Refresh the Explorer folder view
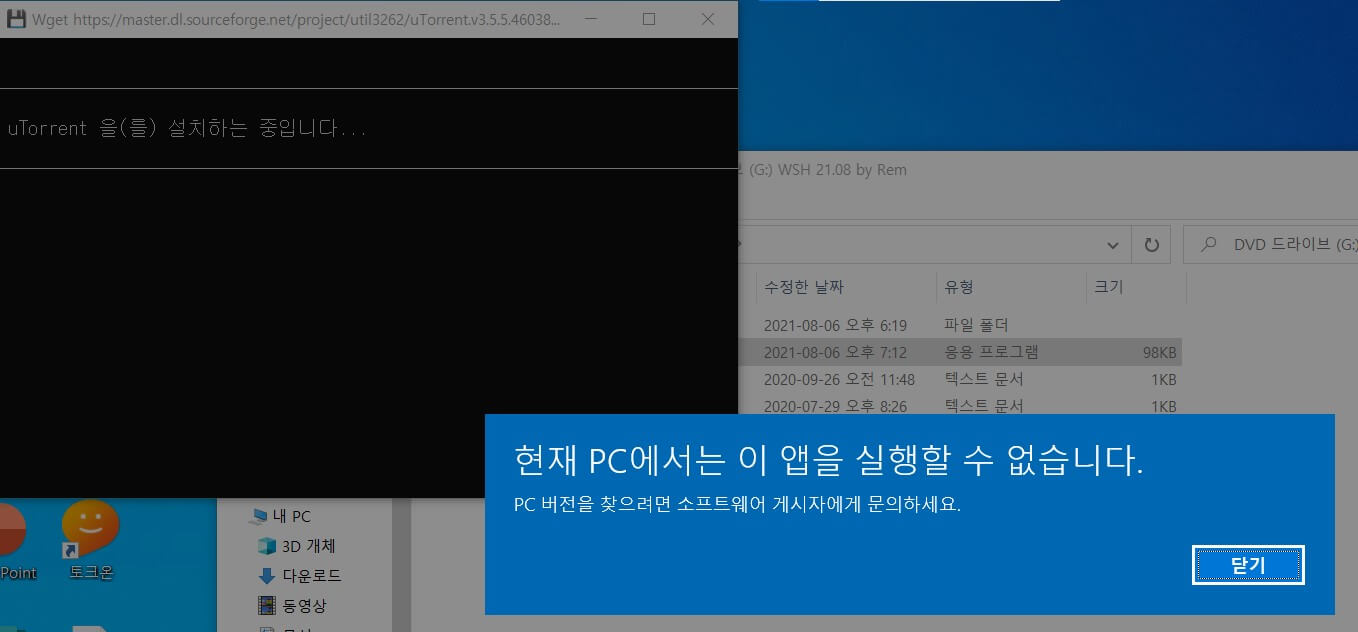Viewport: 1358px width, 632px height. click(x=1151, y=245)
